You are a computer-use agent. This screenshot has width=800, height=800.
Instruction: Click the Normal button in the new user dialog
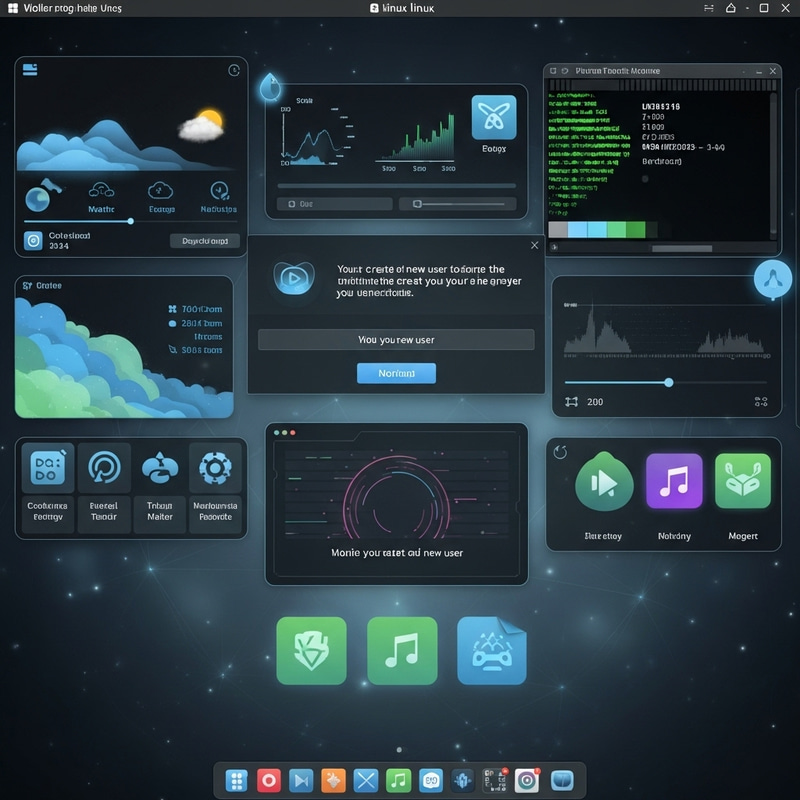[397, 372]
